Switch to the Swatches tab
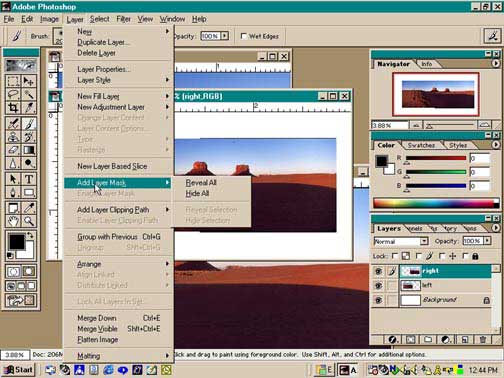The image size is (504, 378). point(421,145)
